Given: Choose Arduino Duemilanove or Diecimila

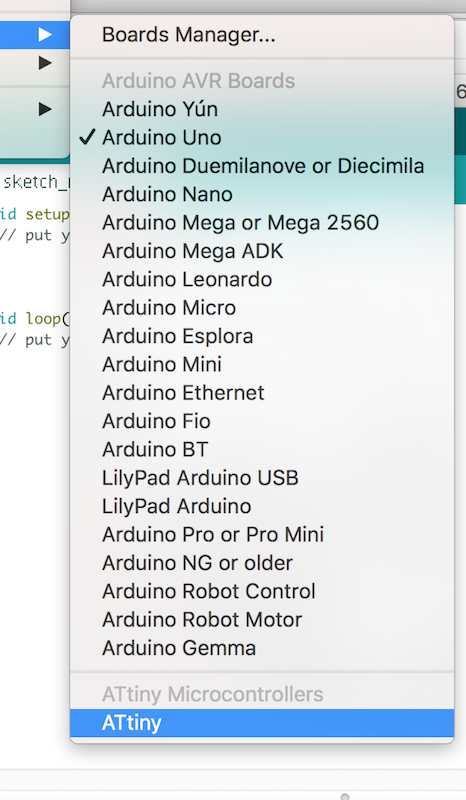Looking at the screenshot, I should (x=262, y=166).
